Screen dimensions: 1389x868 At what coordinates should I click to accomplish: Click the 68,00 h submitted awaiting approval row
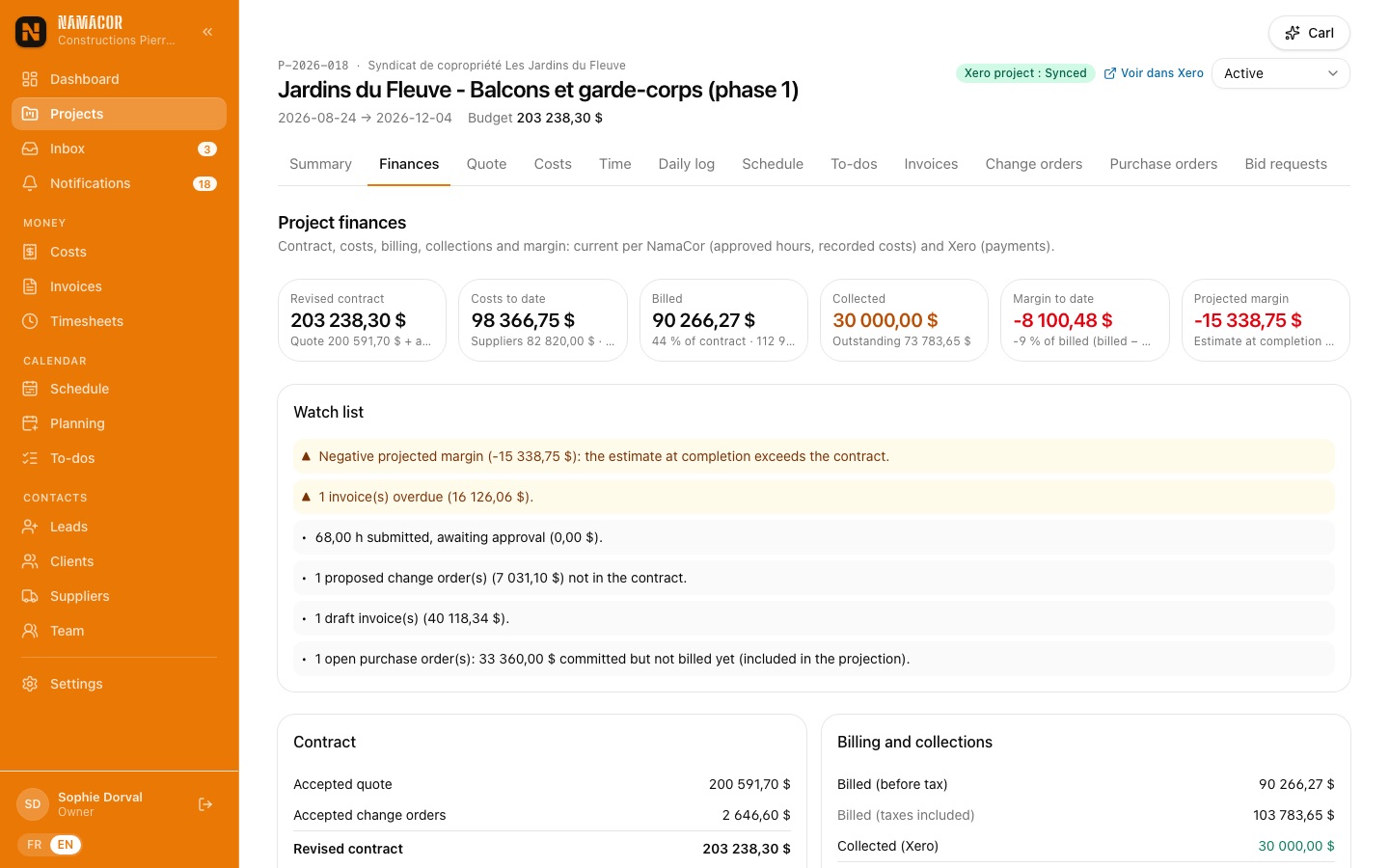(x=814, y=537)
